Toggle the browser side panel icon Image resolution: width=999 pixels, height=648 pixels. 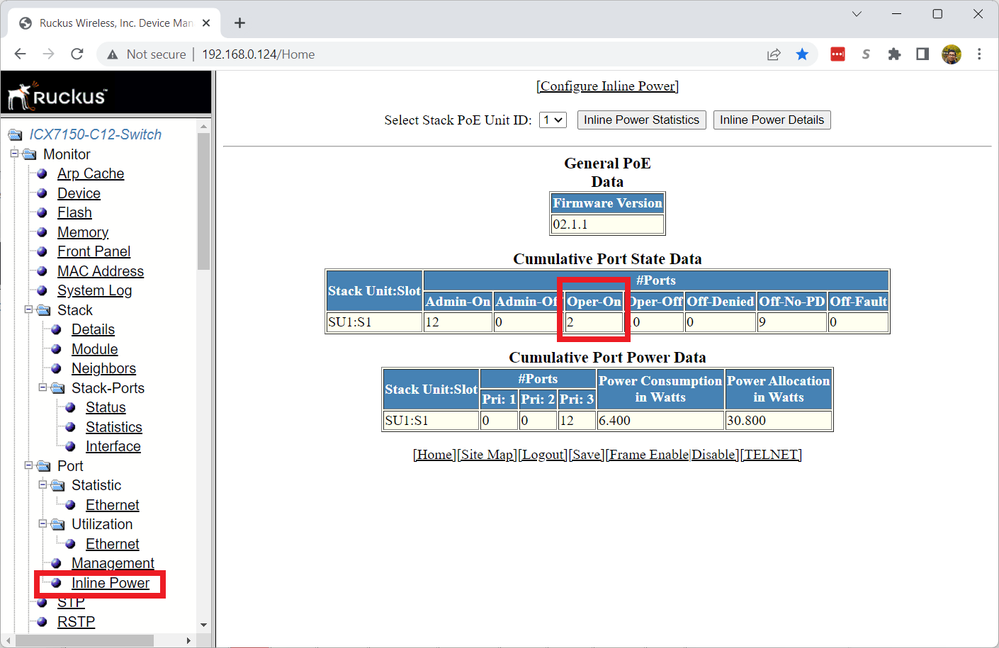922,54
